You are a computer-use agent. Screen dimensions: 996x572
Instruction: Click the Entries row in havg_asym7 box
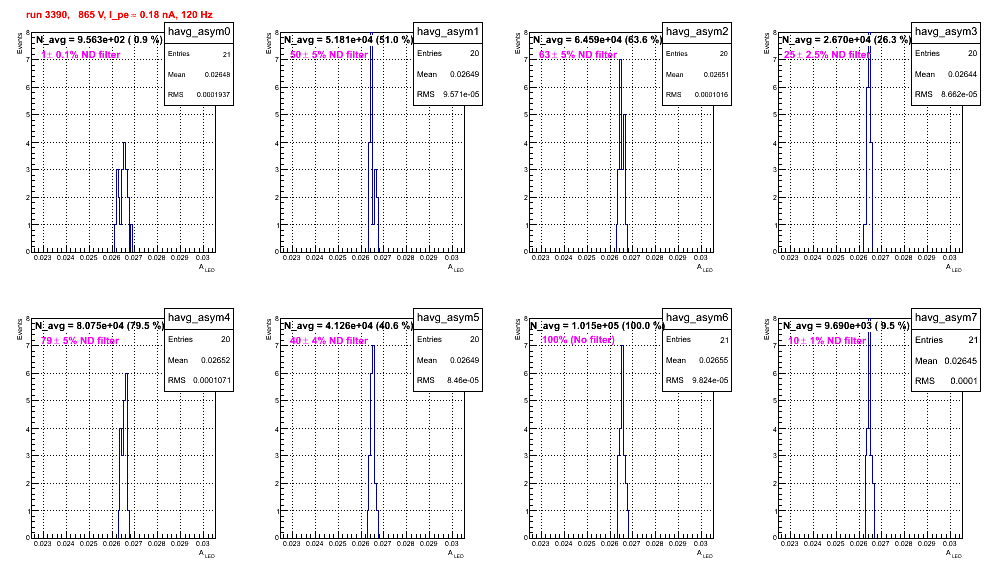(x=946, y=340)
